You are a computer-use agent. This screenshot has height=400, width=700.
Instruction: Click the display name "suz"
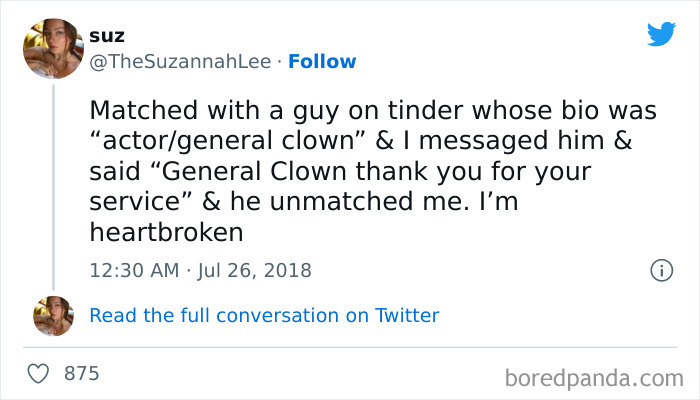click(106, 36)
